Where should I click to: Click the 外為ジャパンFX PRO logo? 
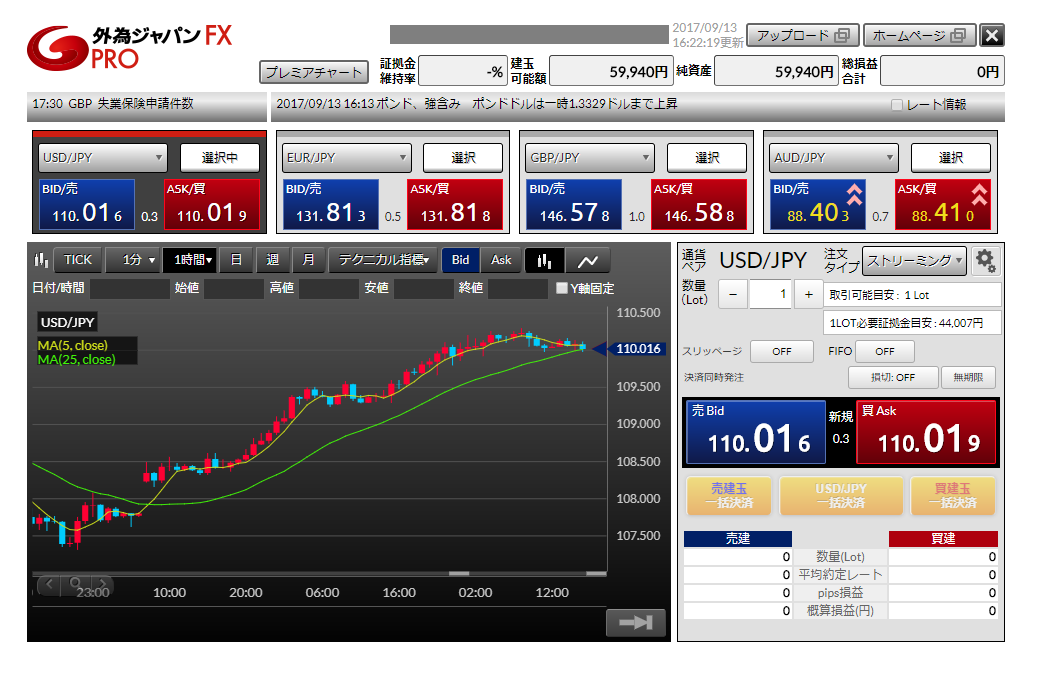point(129,47)
